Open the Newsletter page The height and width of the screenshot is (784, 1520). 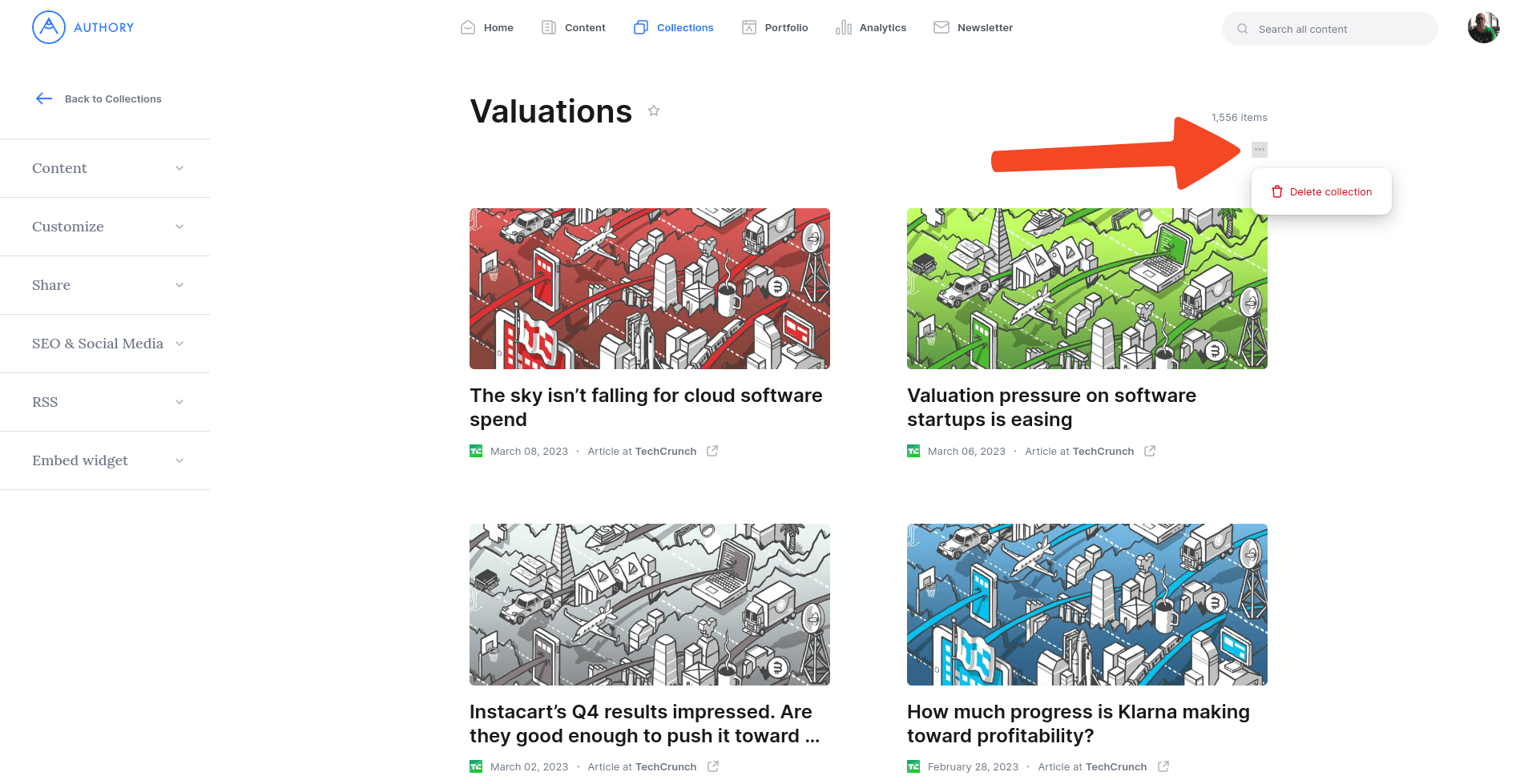pos(974,28)
